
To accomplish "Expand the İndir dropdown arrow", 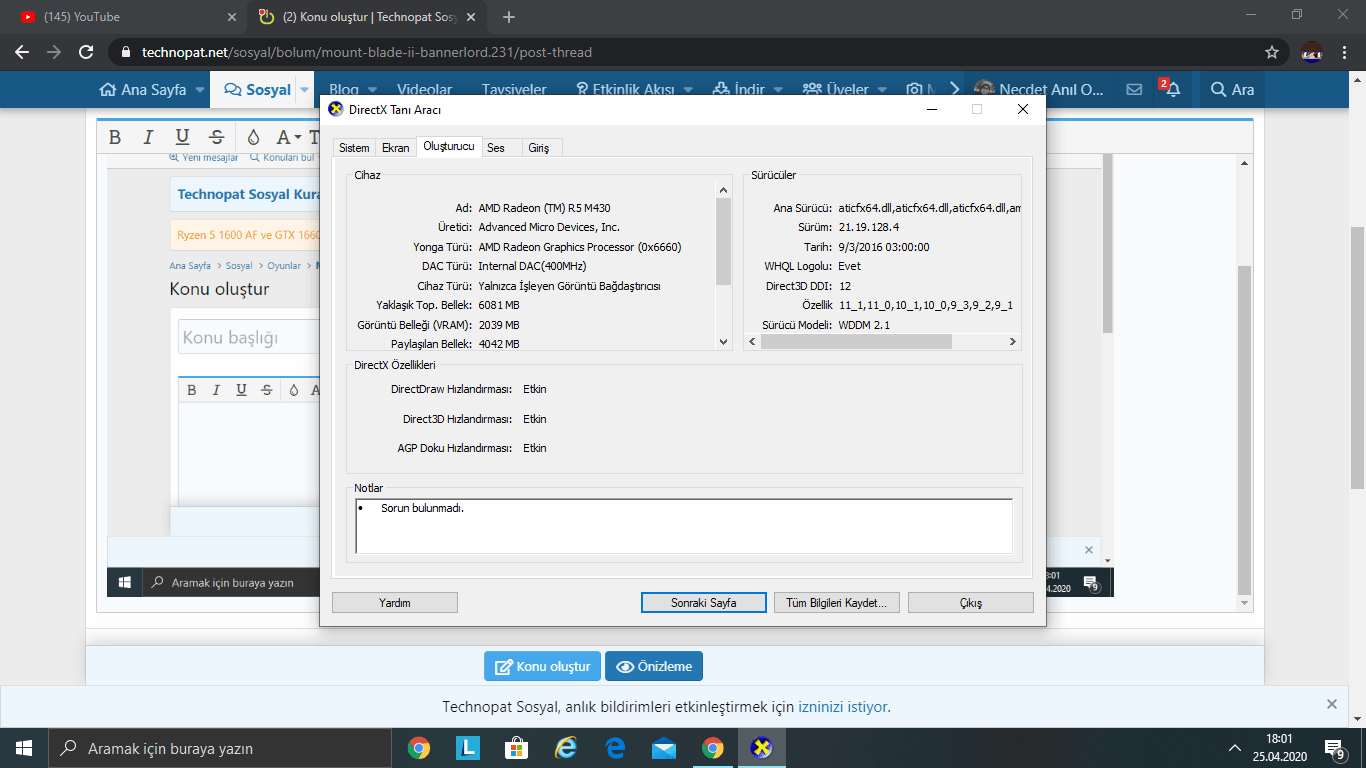I will 778,90.
